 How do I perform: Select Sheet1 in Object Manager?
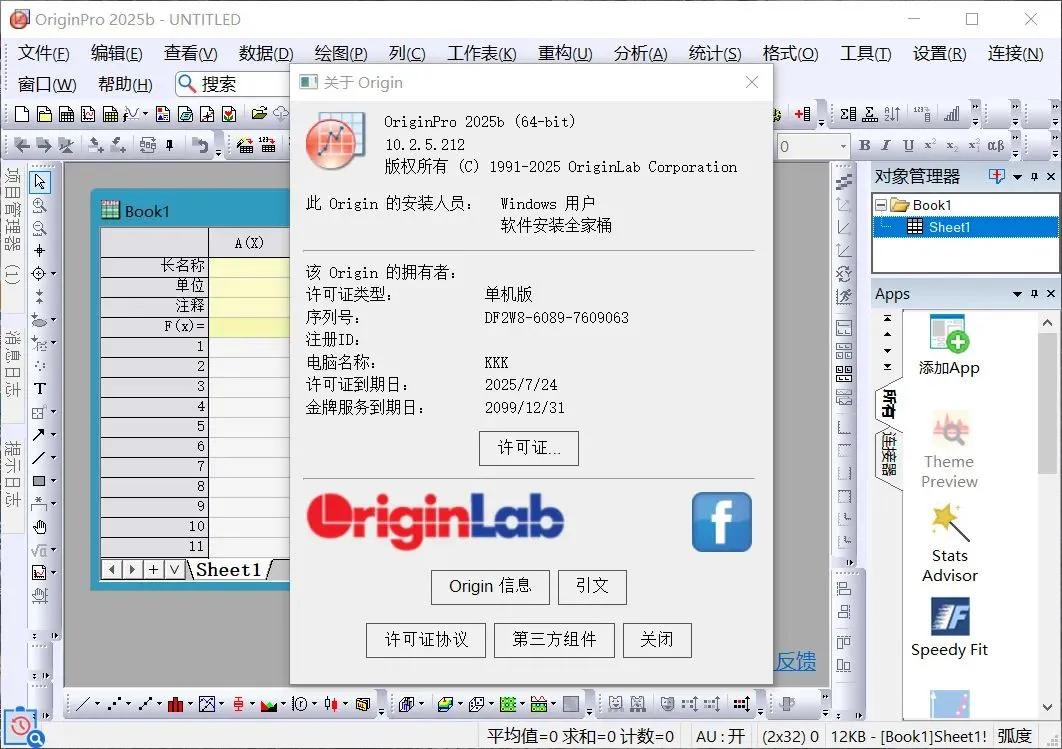click(x=949, y=227)
